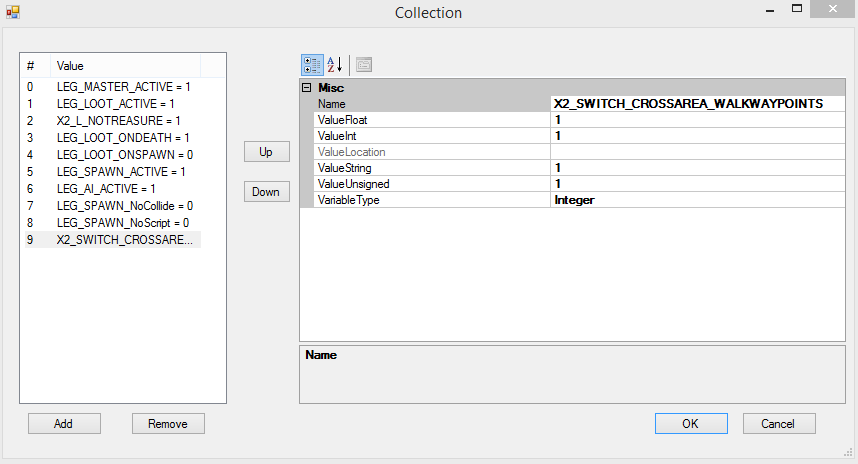Edit the Name value X2_SWITCH_CROSSAREA_WALKWAYPOINTS
This screenshot has height=464, width=858.
[x=697, y=103]
